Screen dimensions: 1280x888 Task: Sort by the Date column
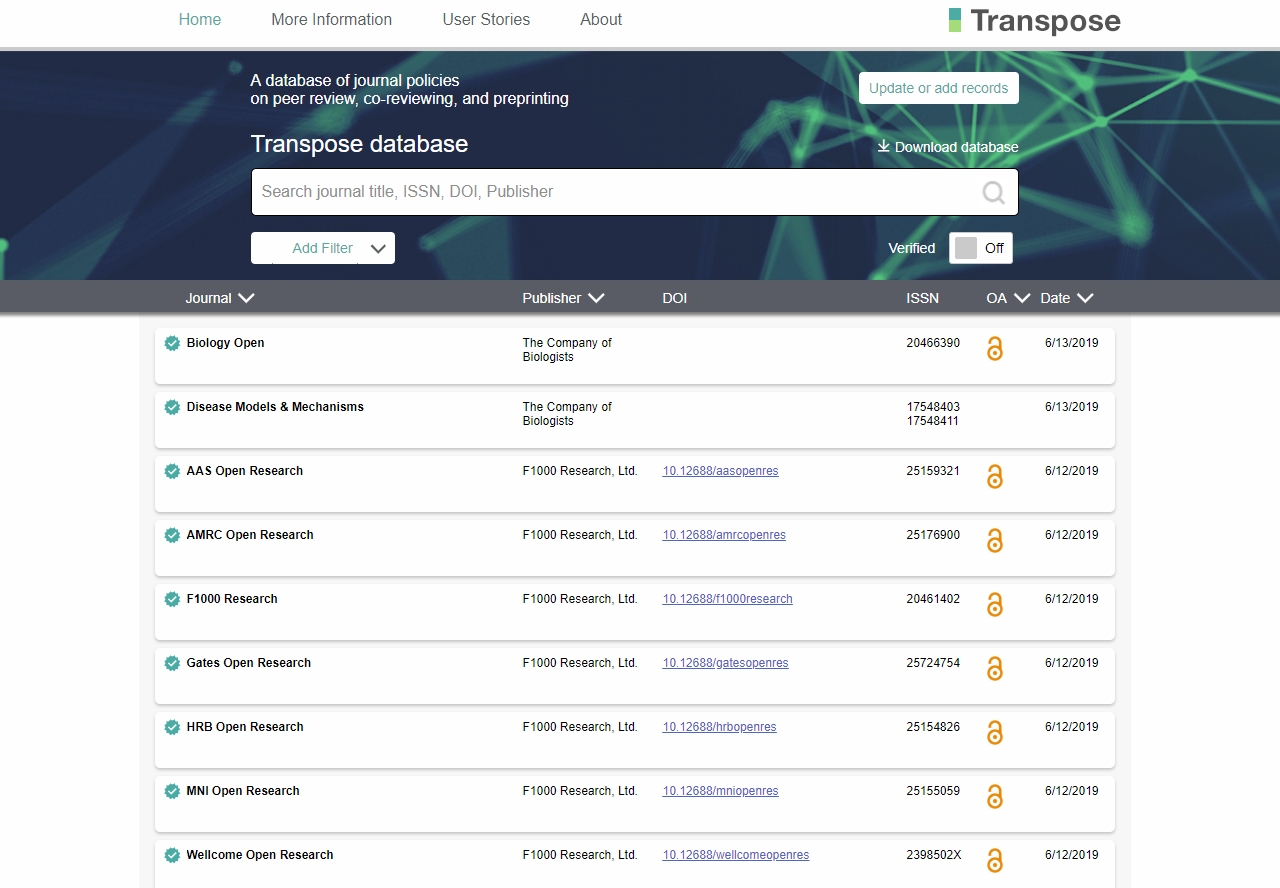tap(1067, 298)
